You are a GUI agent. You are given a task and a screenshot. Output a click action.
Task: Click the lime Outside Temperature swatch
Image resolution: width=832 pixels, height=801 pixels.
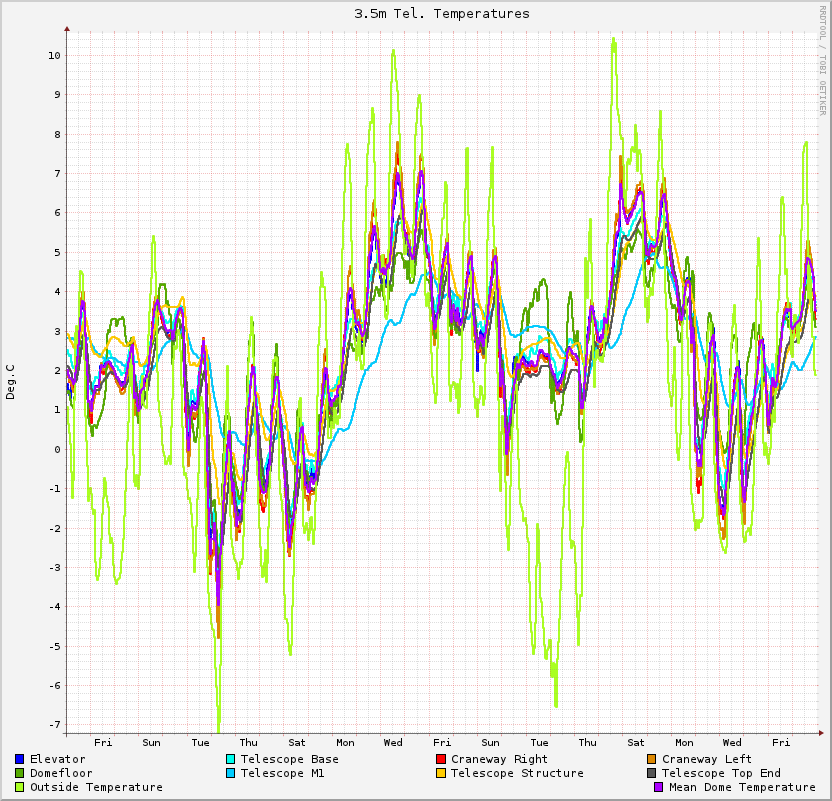(x=20, y=787)
